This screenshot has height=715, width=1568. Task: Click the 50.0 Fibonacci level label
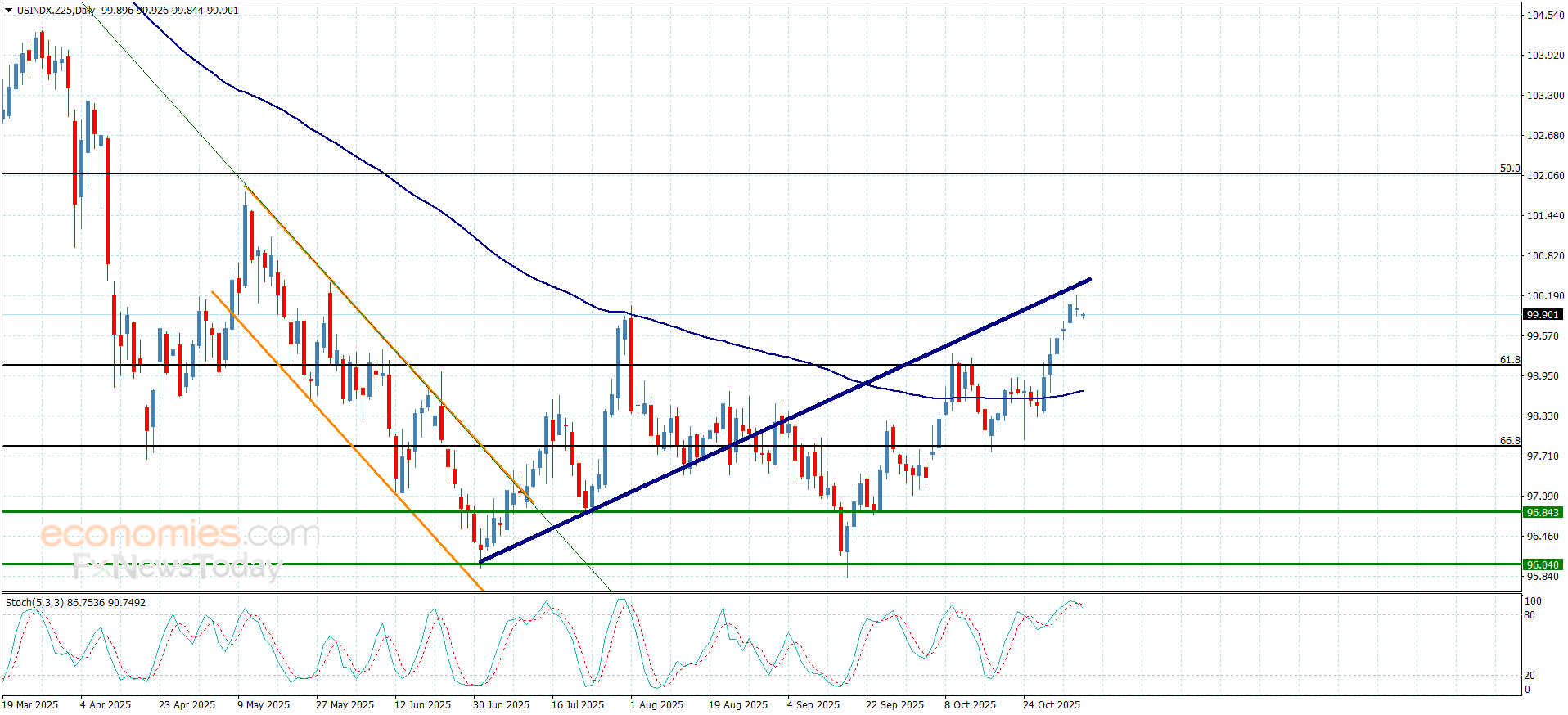click(1509, 169)
